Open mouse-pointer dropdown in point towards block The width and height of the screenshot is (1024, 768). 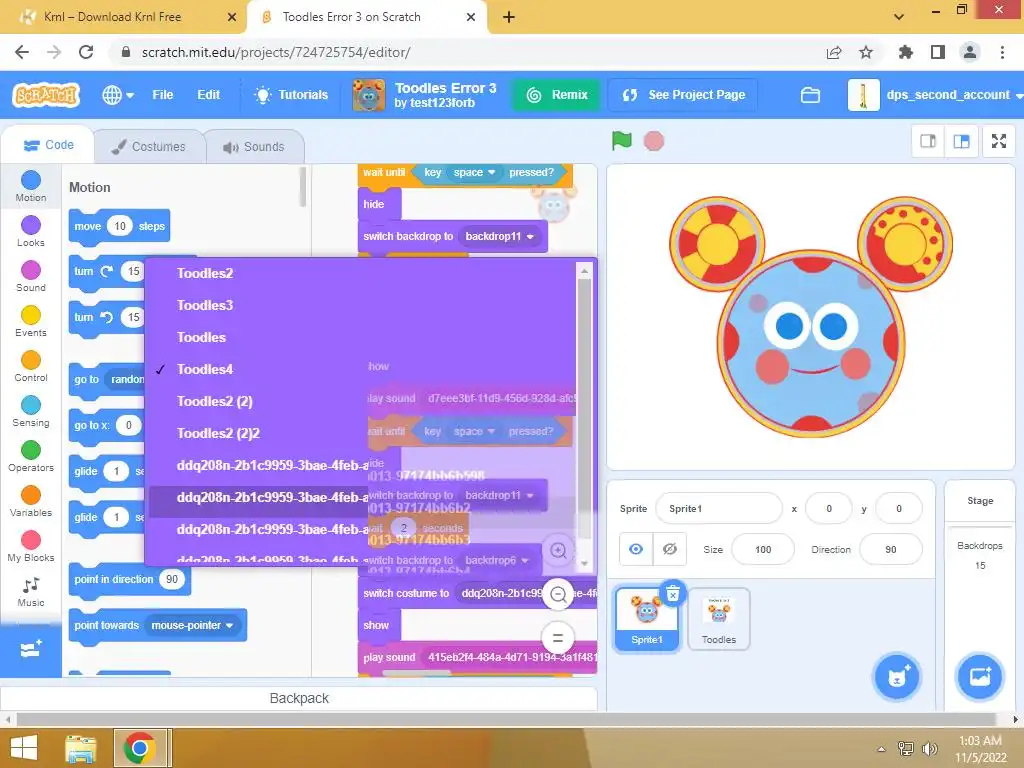[x=193, y=625]
